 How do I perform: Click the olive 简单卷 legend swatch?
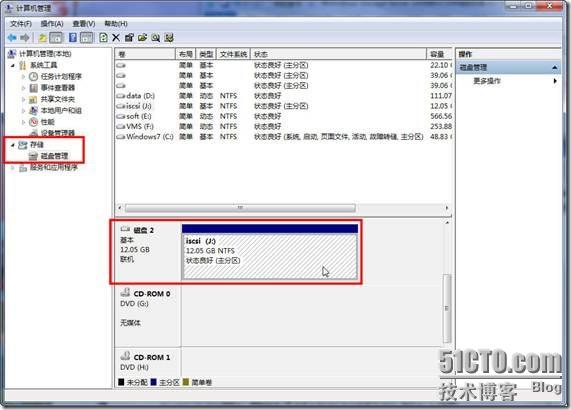pos(186,382)
